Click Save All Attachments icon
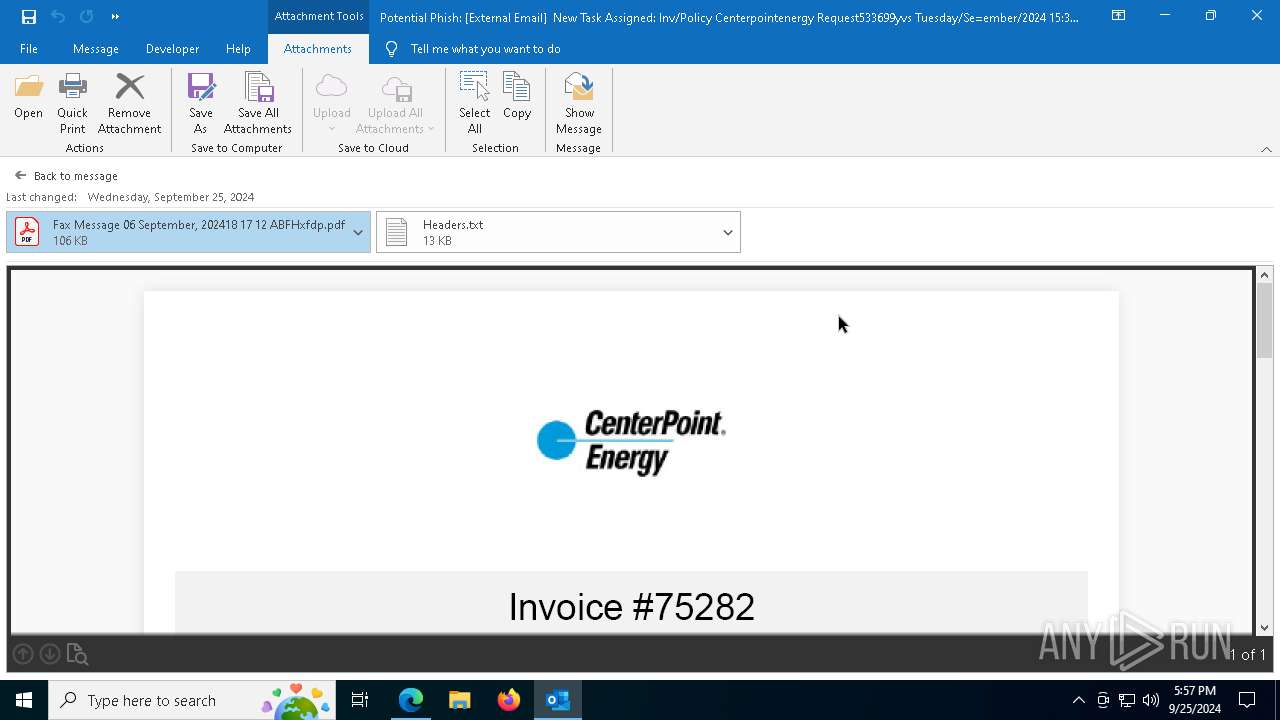Viewport: 1280px width, 720px height. [x=258, y=103]
